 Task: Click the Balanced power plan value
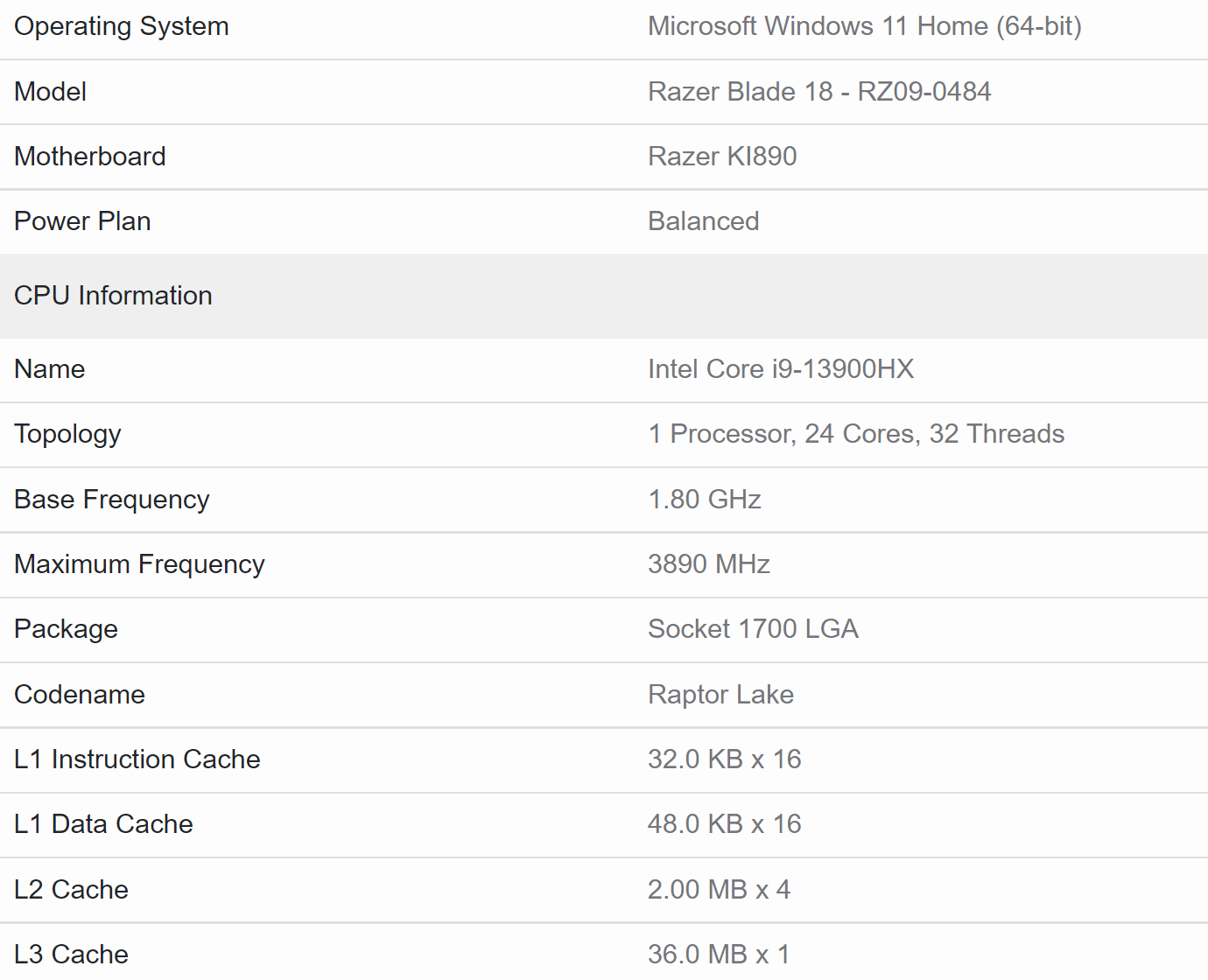(703, 221)
